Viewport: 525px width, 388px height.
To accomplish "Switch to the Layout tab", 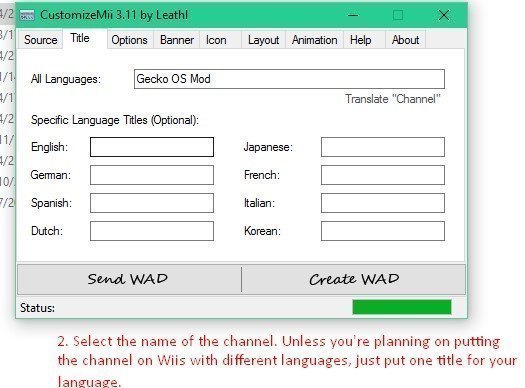I will coord(264,40).
